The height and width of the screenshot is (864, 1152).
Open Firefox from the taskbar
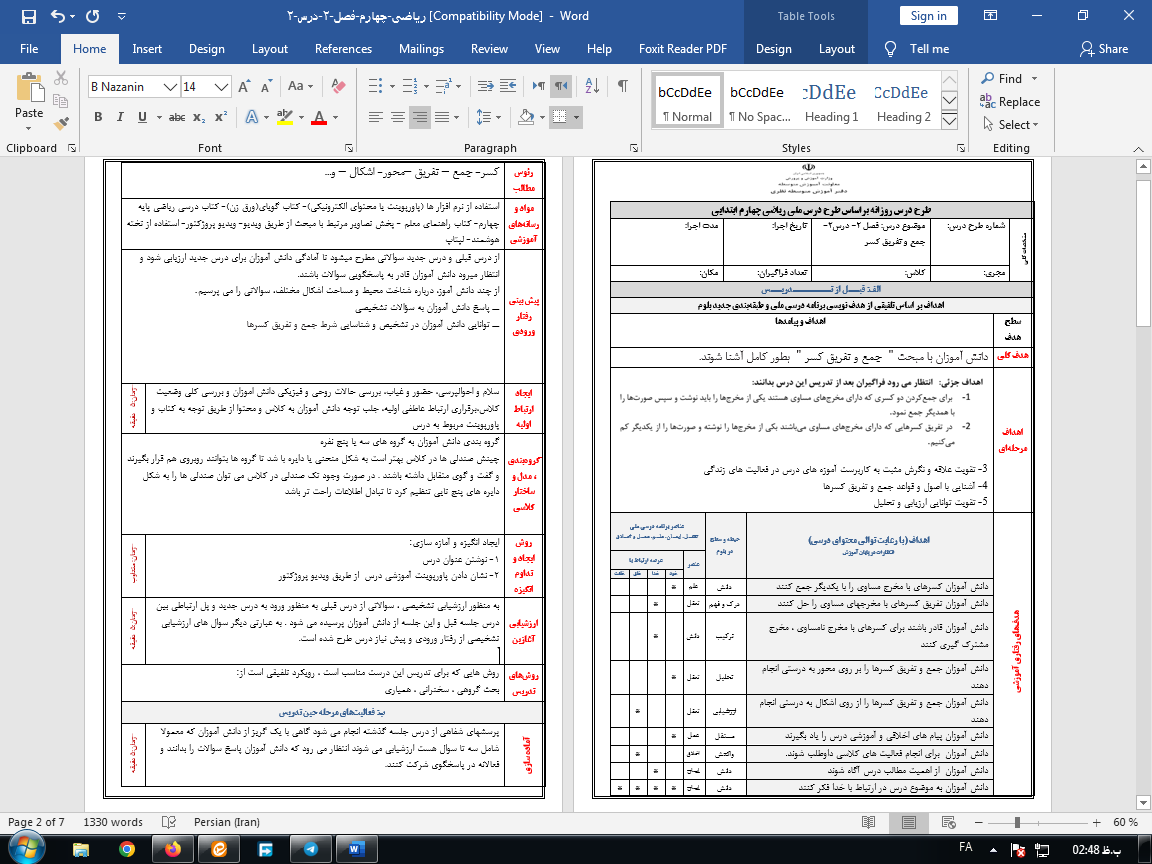(x=173, y=849)
